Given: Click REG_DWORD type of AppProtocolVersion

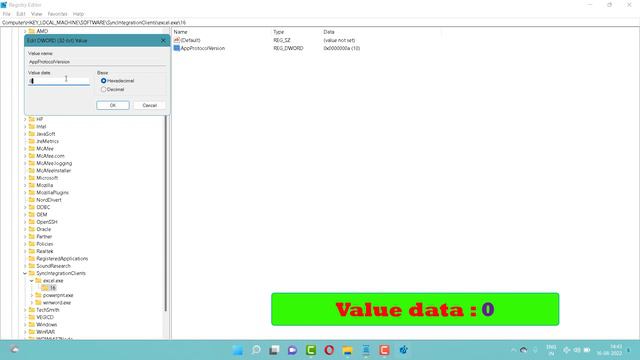Looking at the screenshot, I should tap(288, 48).
